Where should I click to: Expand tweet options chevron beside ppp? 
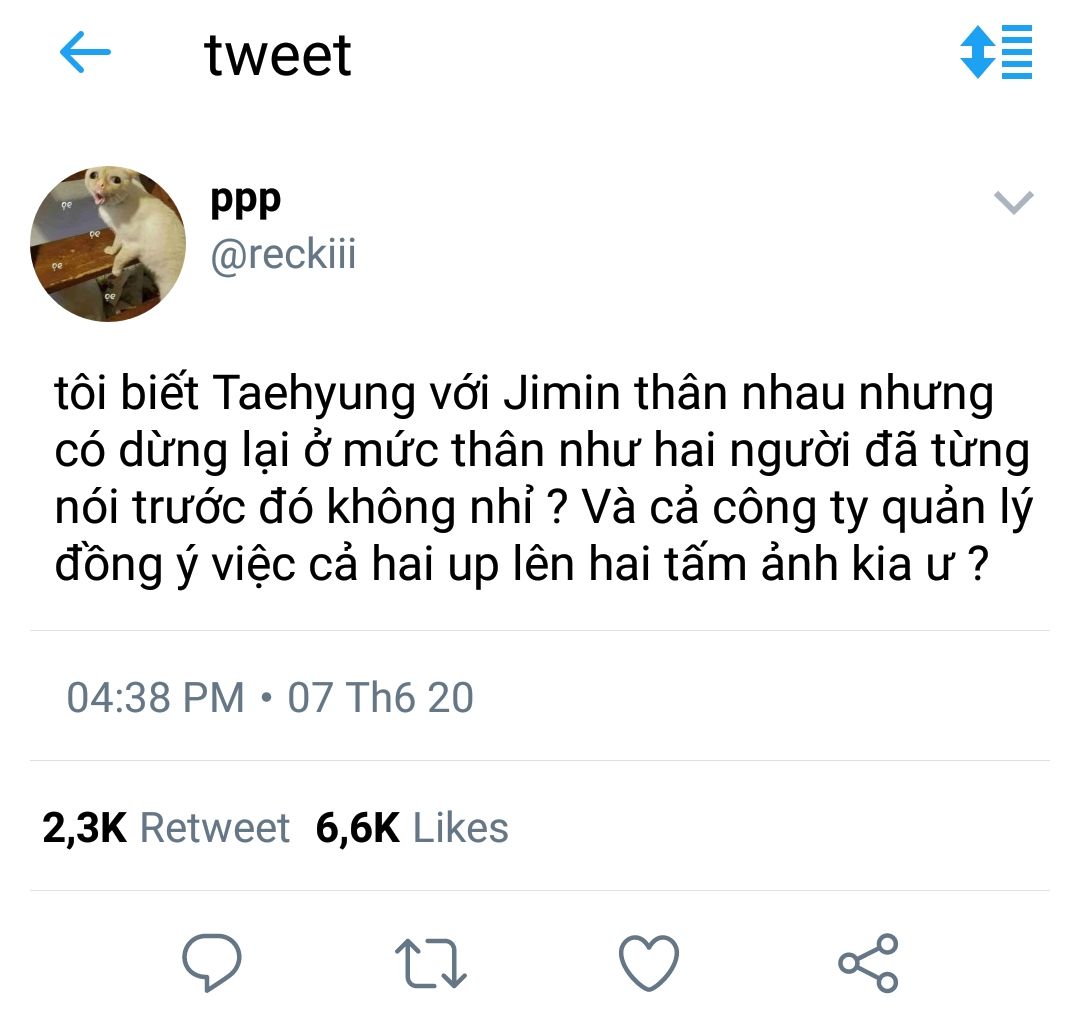pyautogui.click(x=1014, y=202)
